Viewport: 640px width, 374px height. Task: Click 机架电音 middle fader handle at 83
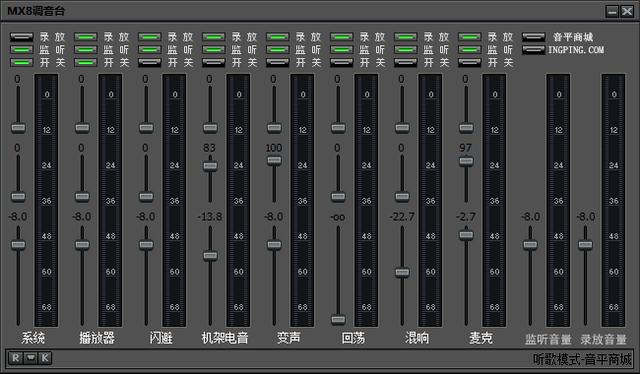(x=210, y=166)
